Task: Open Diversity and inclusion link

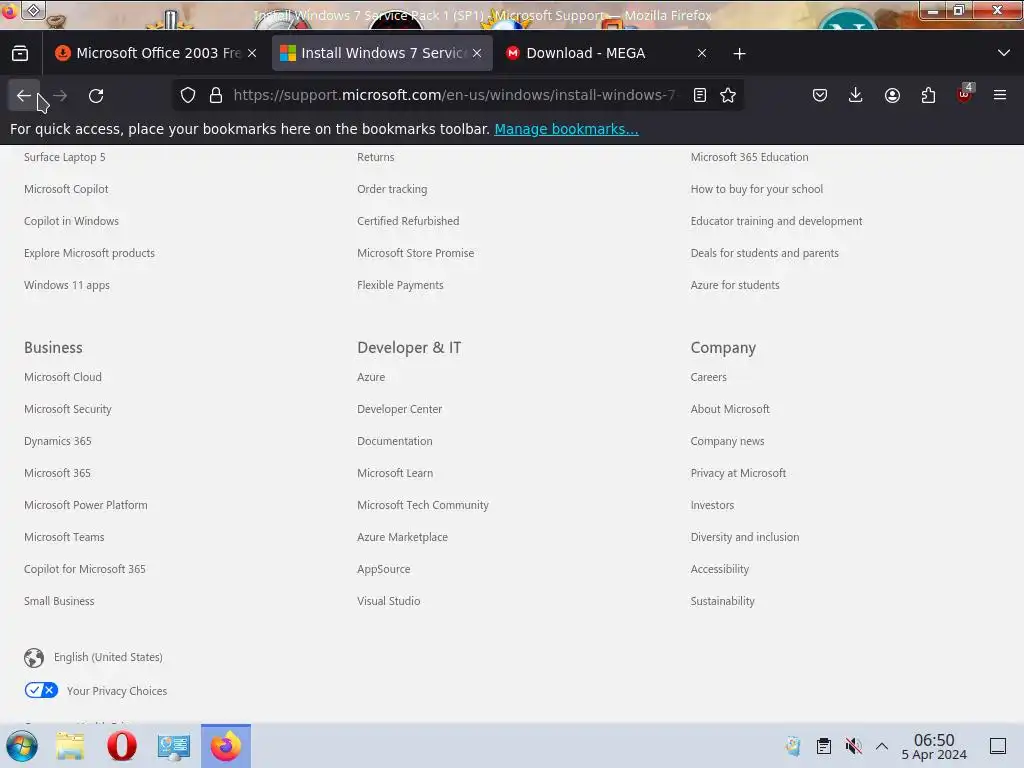Action: click(x=745, y=537)
